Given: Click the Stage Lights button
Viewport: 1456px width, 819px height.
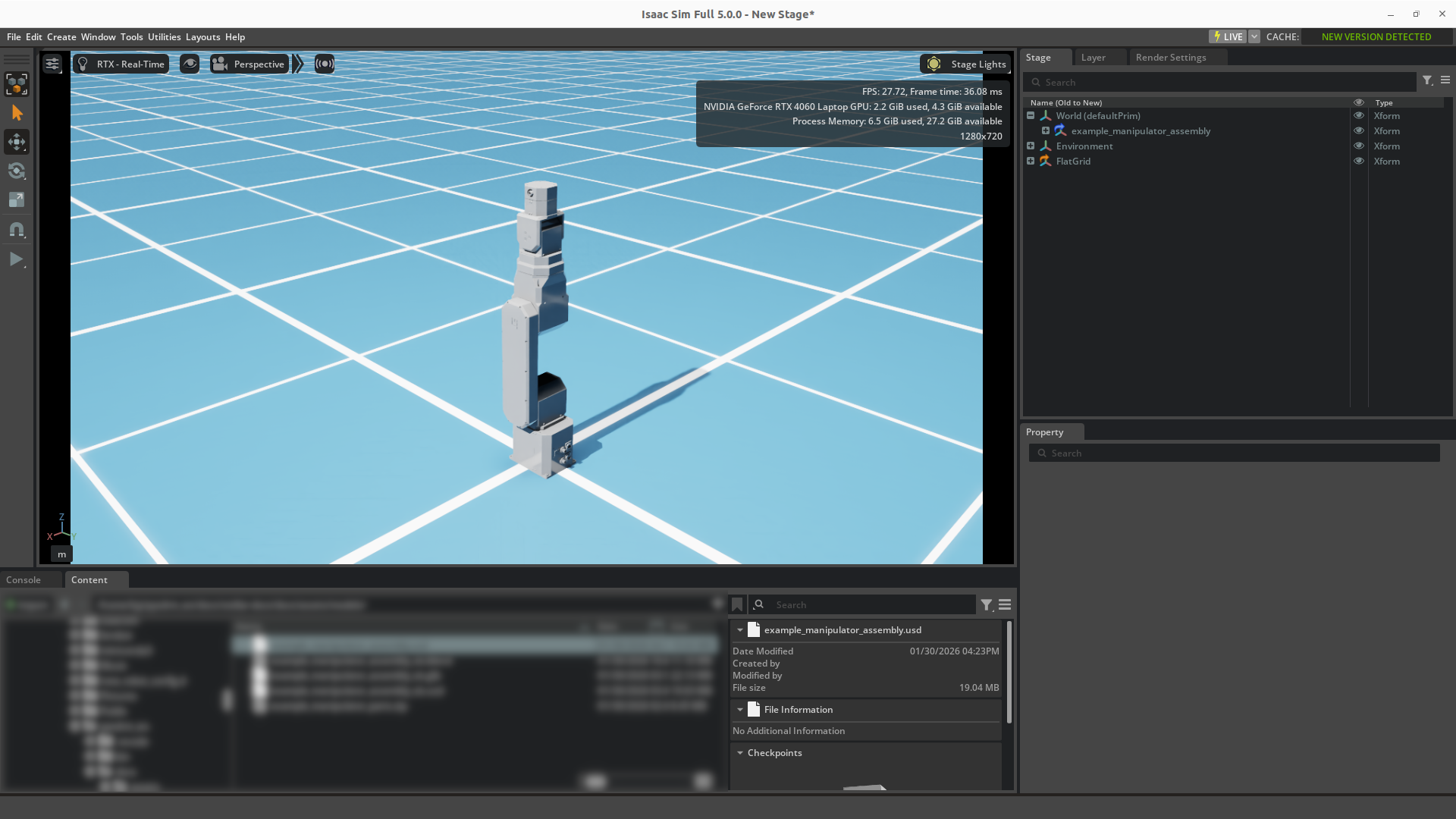Looking at the screenshot, I should 965,64.
